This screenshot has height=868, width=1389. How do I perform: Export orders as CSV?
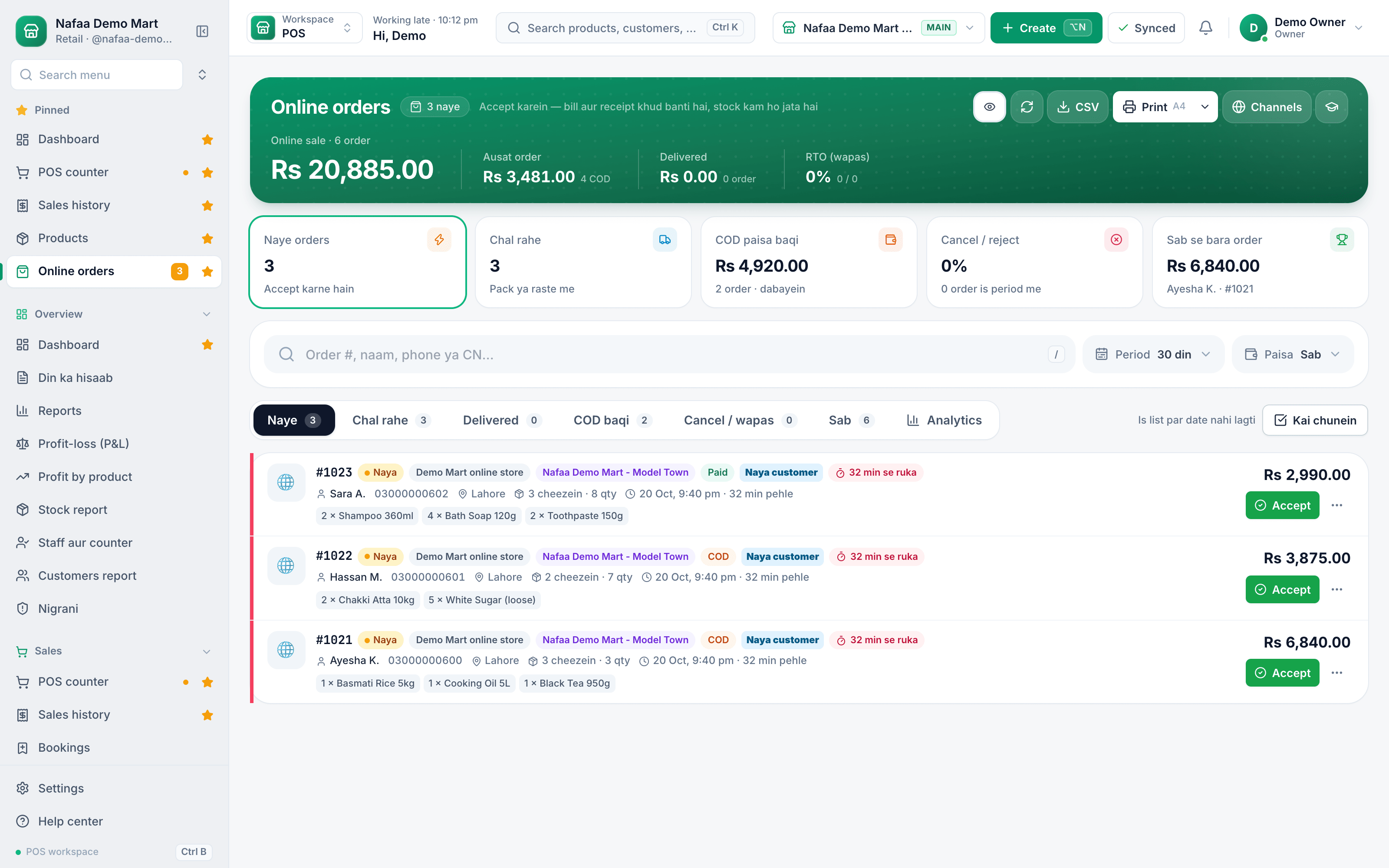(x=1077, y=107)
